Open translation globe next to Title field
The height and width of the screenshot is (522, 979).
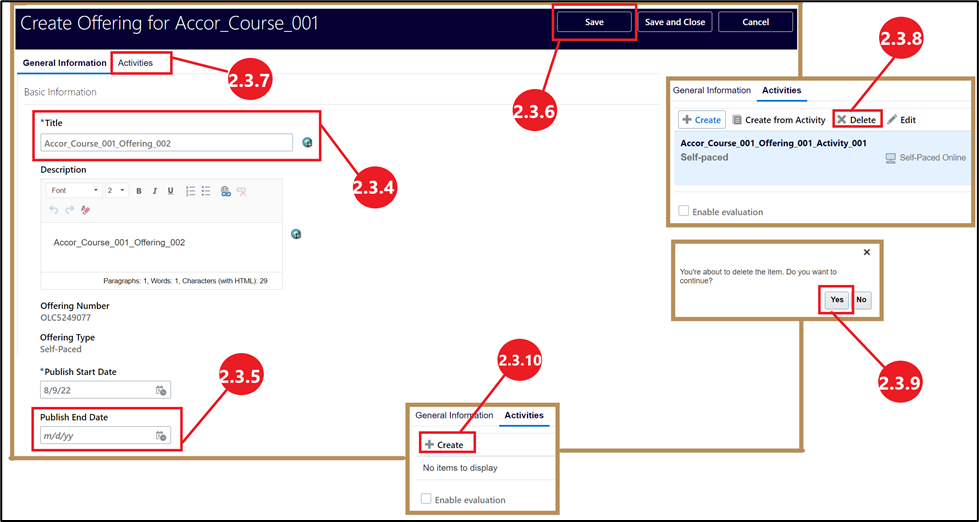click(307, 142)
